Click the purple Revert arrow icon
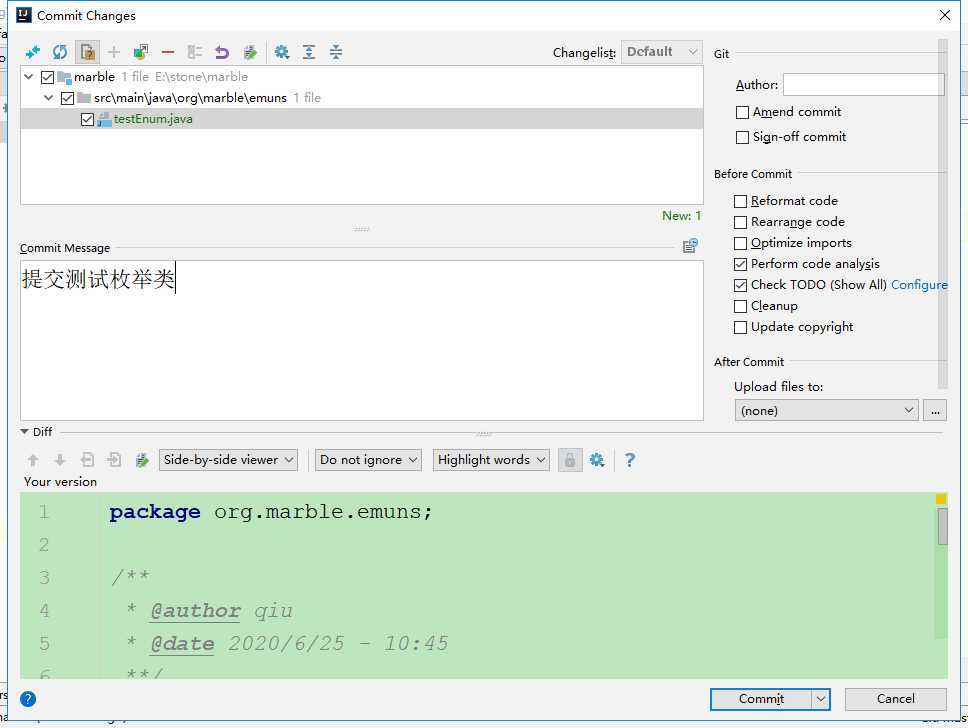This screenshot has width=968, height=728. click(x=222, y=52)
